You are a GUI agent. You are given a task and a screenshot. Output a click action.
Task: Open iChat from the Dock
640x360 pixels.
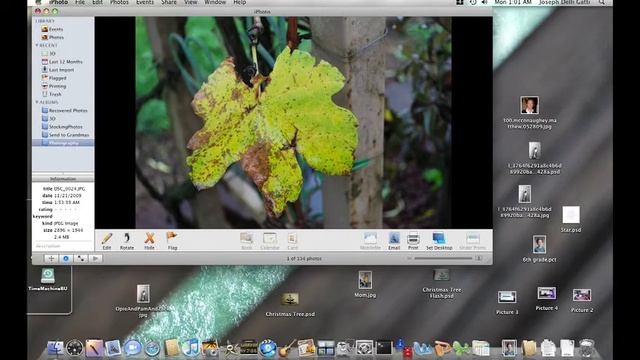(133, 348)
